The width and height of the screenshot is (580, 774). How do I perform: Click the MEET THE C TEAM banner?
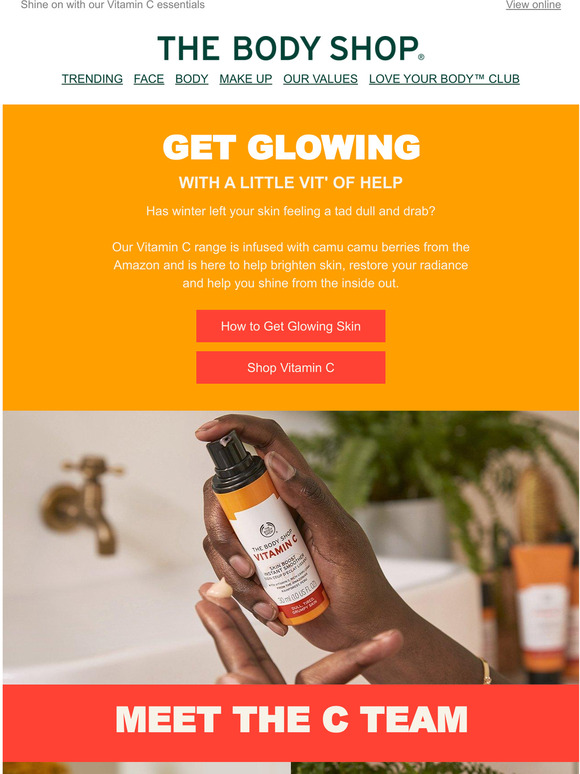291,720
